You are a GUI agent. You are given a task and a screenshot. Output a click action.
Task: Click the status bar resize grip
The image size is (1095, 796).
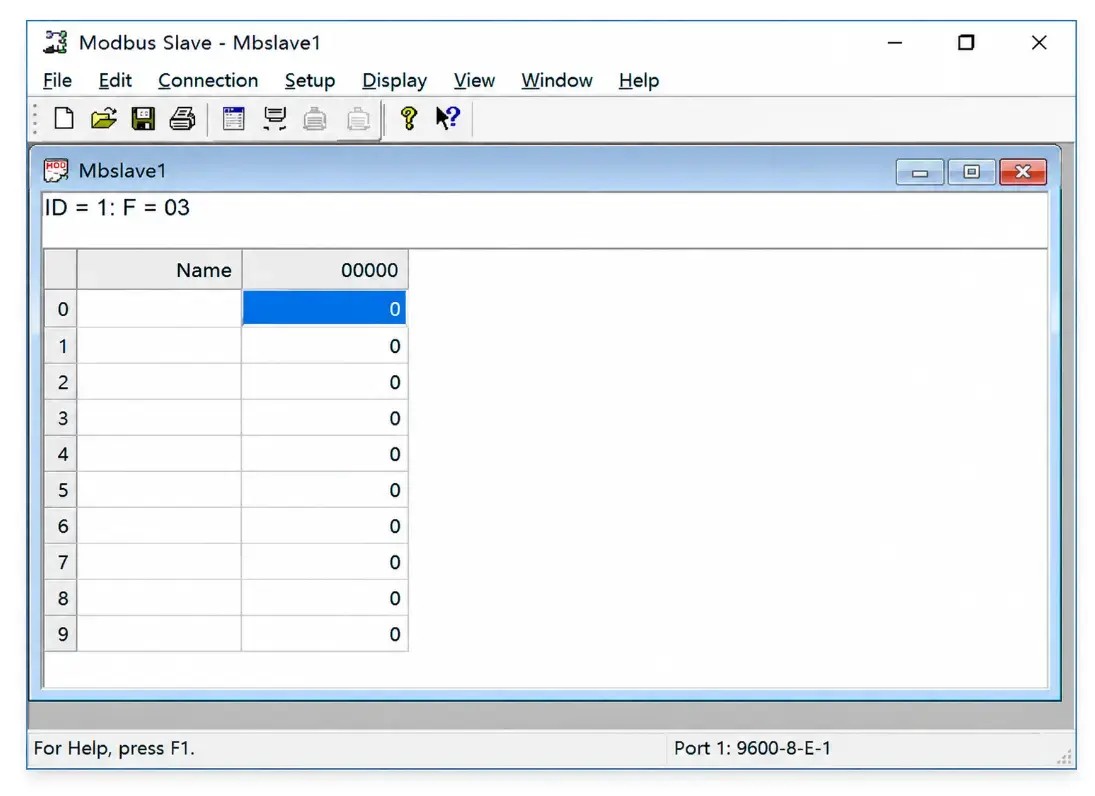(1064, 757)
